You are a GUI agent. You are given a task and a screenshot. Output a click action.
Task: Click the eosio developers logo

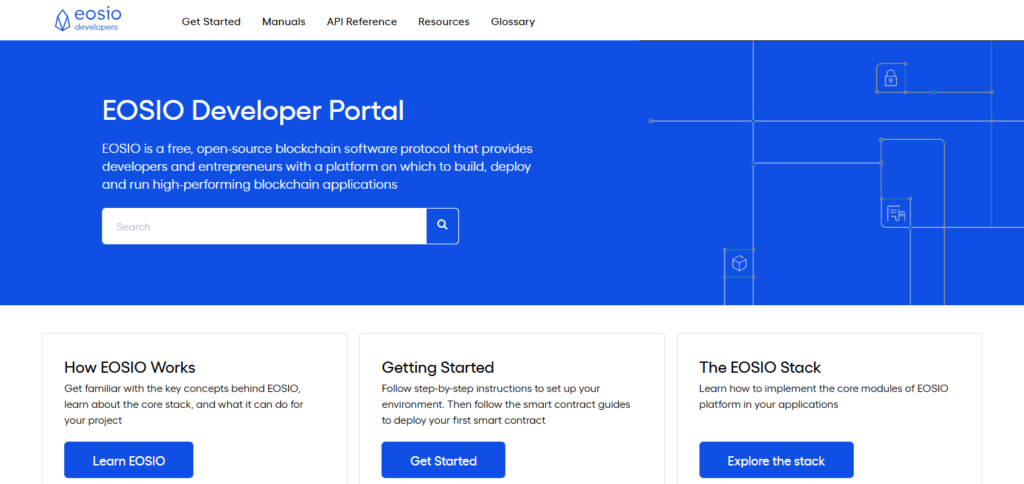pyautogui.click(x=88, y=20)
